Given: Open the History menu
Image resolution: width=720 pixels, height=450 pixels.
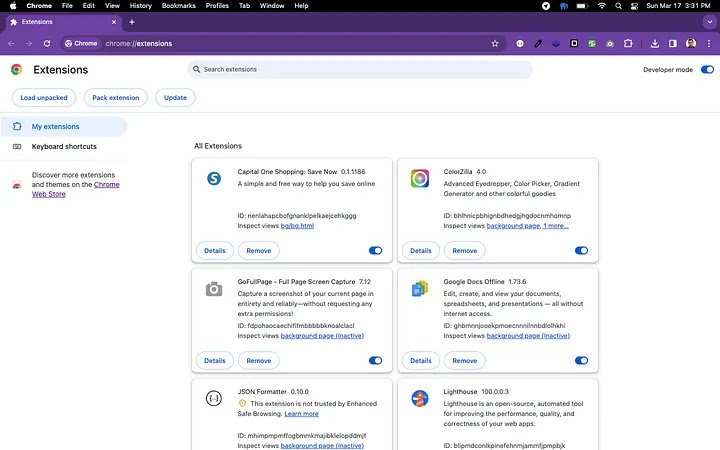Looking at the screenshot, I should click(x=141, y=6).
